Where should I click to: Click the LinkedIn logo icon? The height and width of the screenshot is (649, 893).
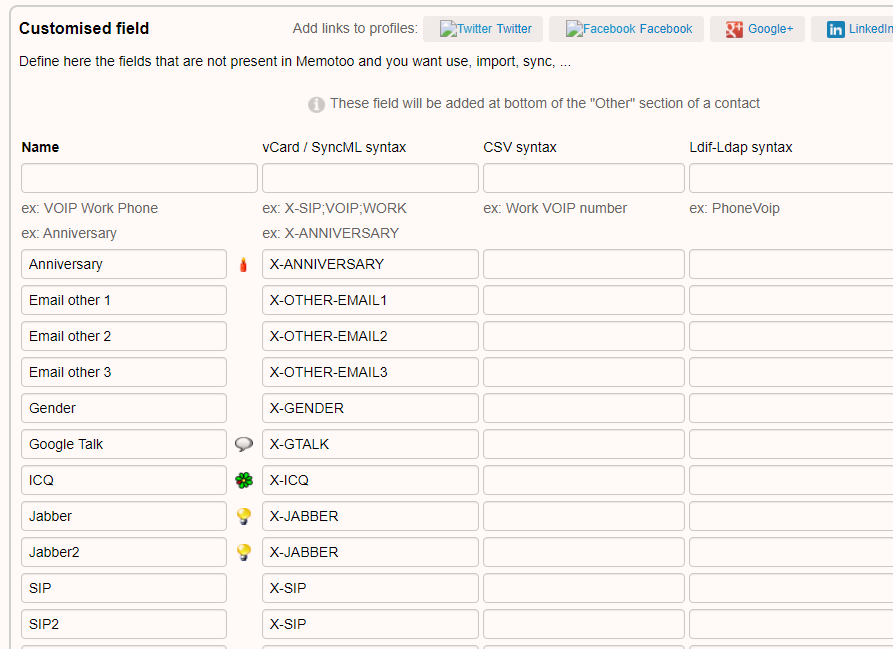[835, 29]
